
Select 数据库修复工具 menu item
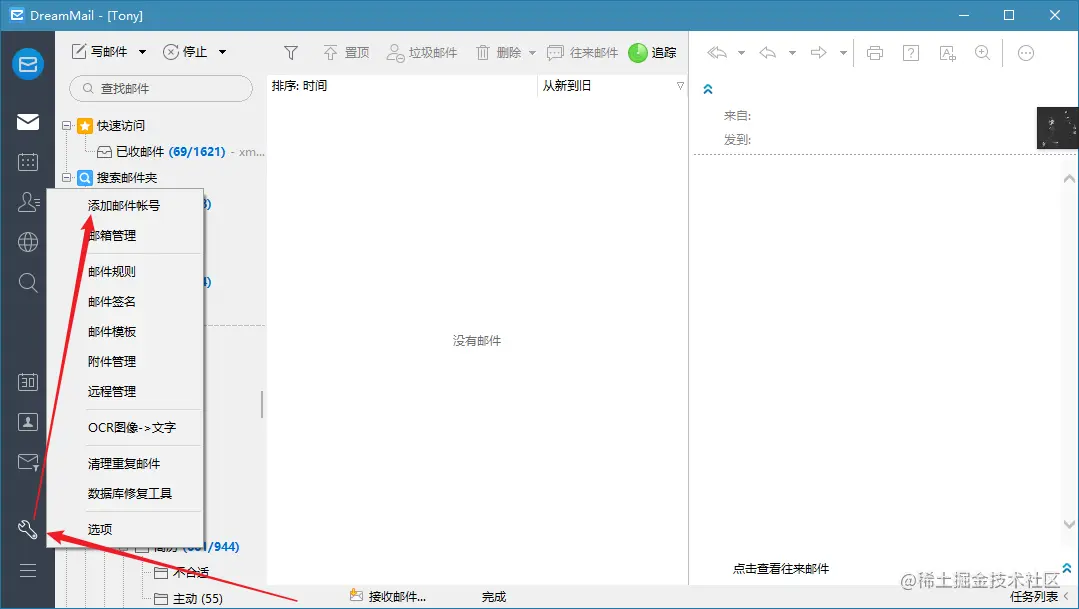tap(124, 493)
